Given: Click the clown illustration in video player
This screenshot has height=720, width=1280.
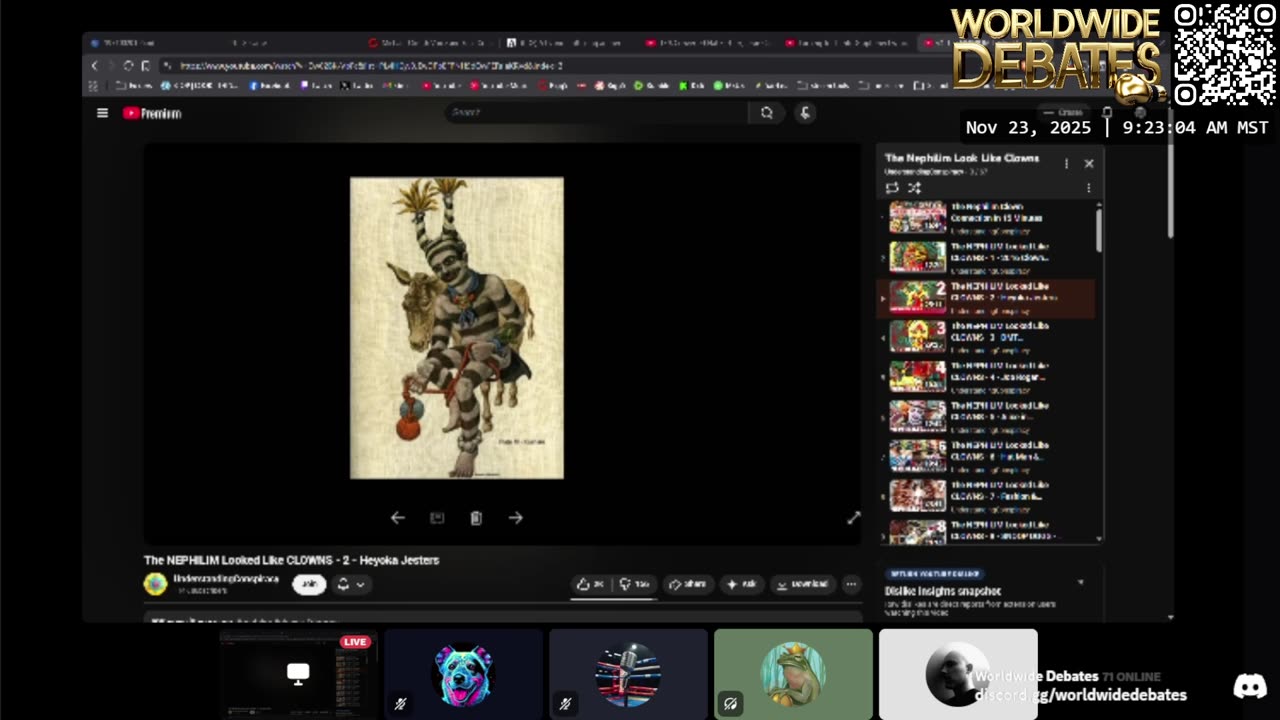Looking at the screenshot, I should (x=457, y=328).
